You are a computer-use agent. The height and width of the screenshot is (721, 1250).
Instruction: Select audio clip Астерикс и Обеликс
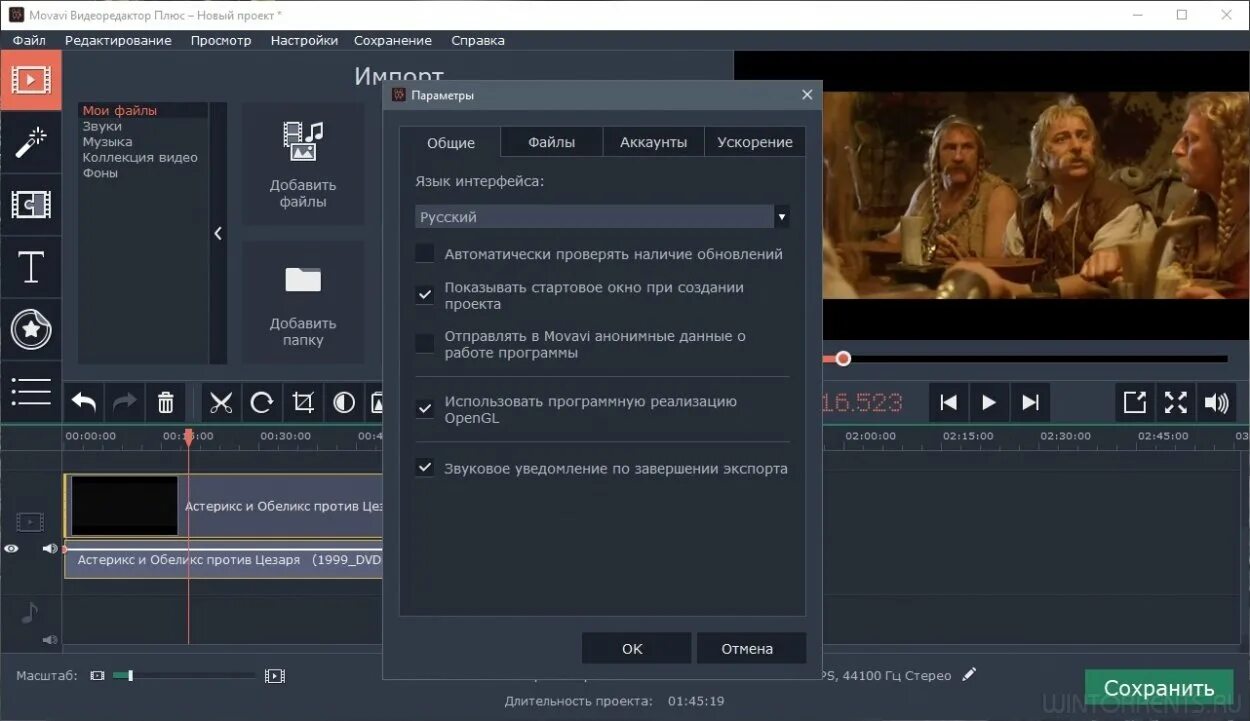(223, 560)
